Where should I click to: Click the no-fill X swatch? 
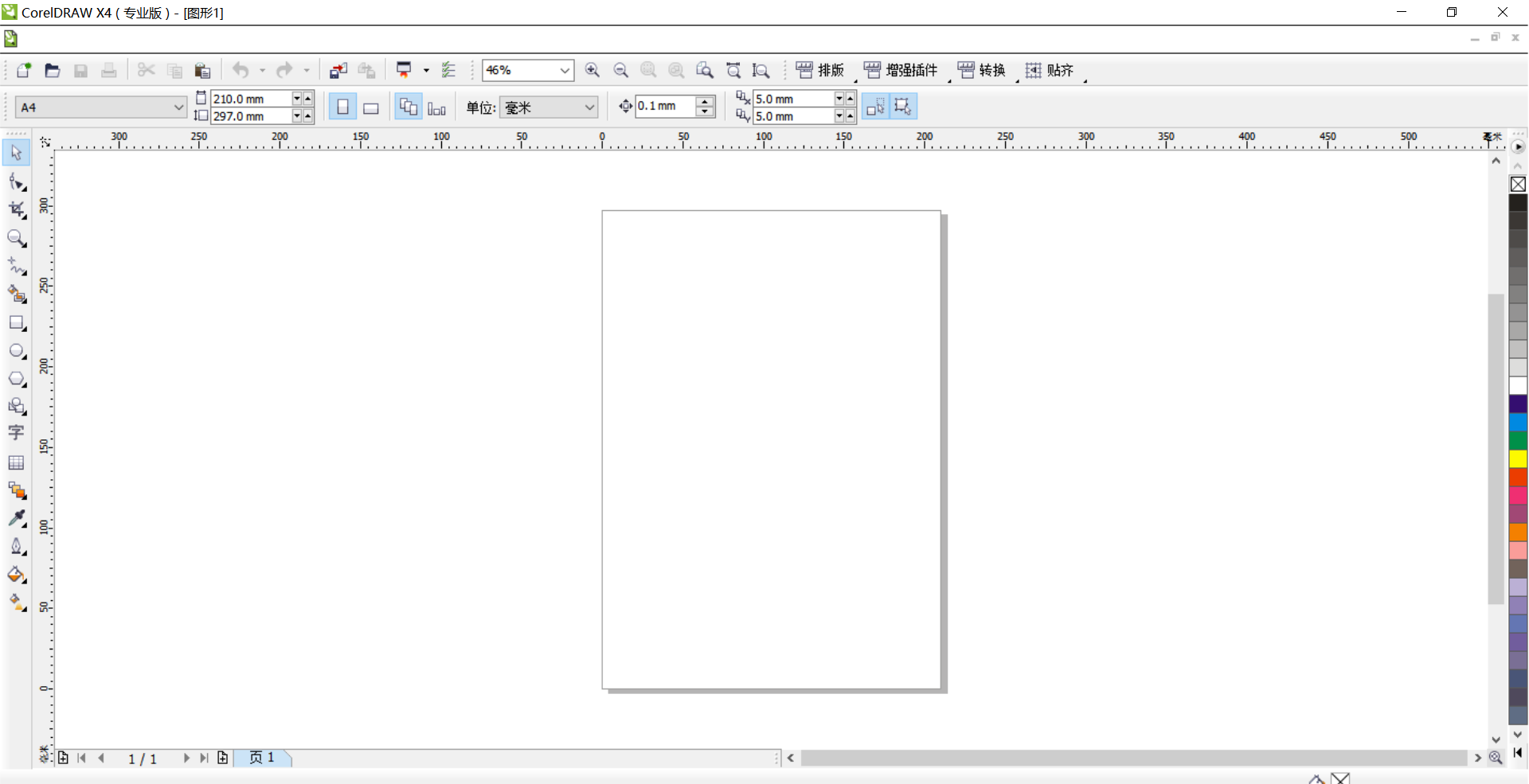[1518, 184]
